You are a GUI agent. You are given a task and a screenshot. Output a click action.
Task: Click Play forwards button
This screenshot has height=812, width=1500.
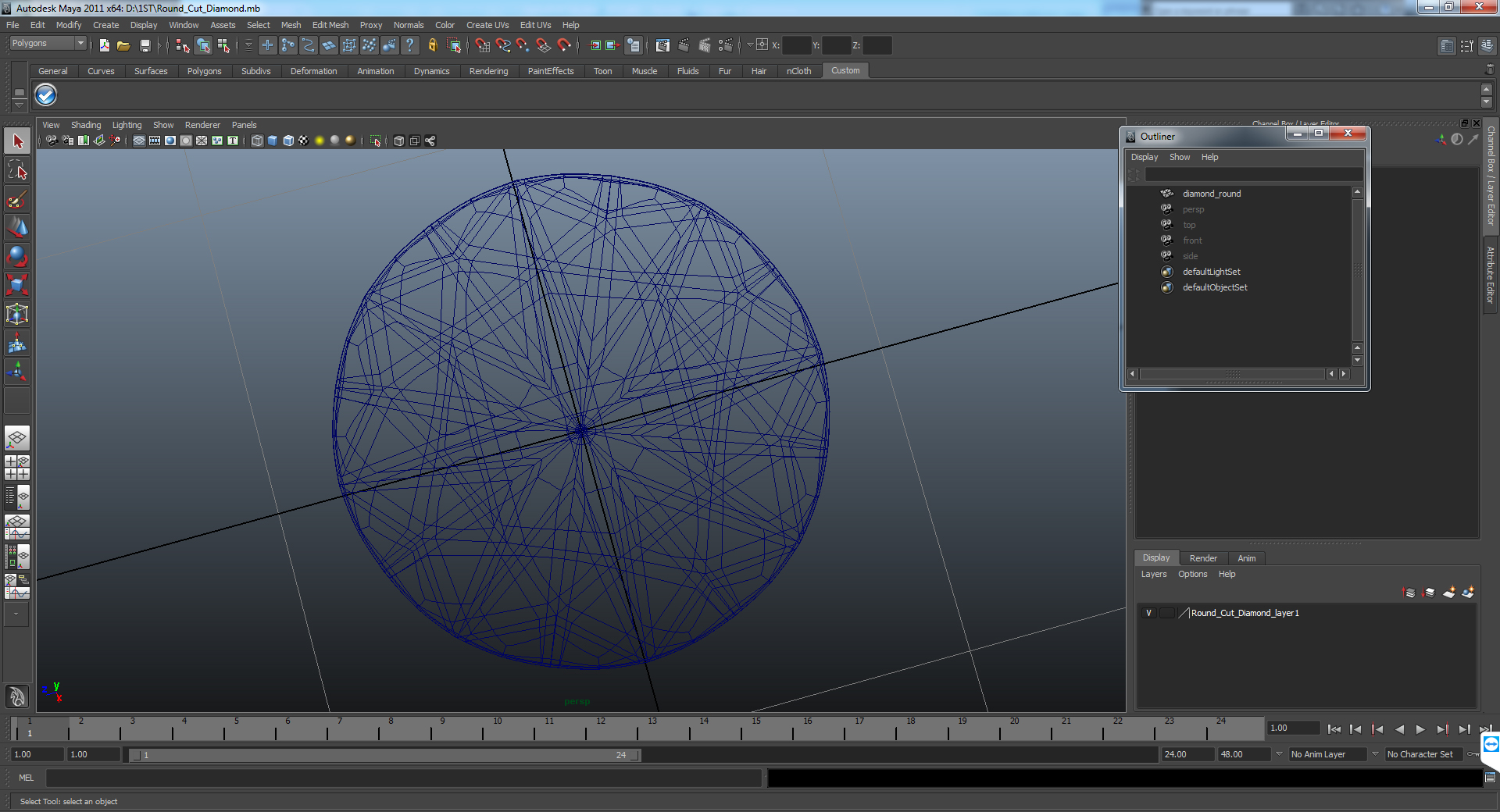click(x=1420, y=729)
